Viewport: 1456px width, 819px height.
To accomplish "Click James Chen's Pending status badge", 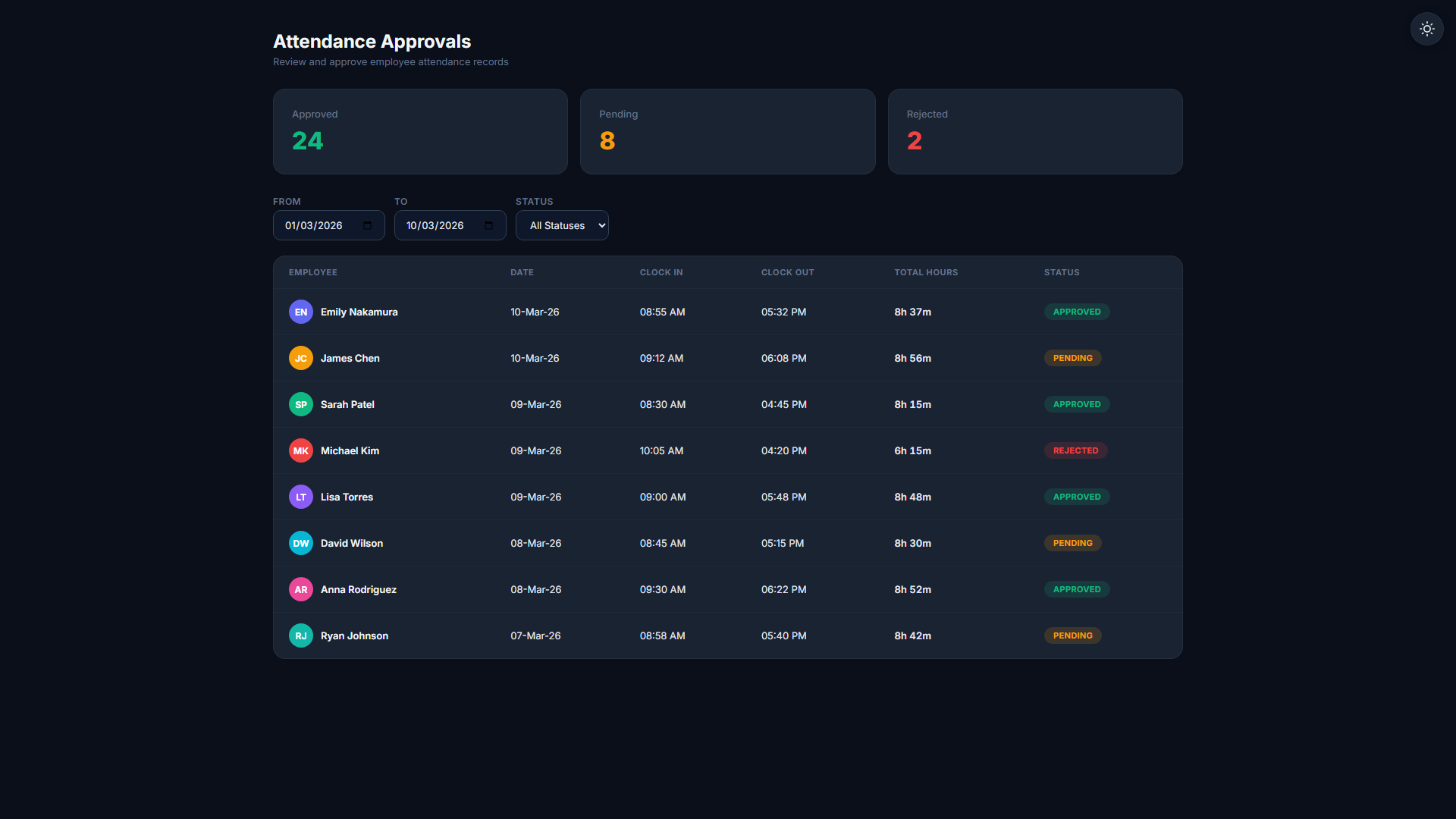I will 1073,358.
